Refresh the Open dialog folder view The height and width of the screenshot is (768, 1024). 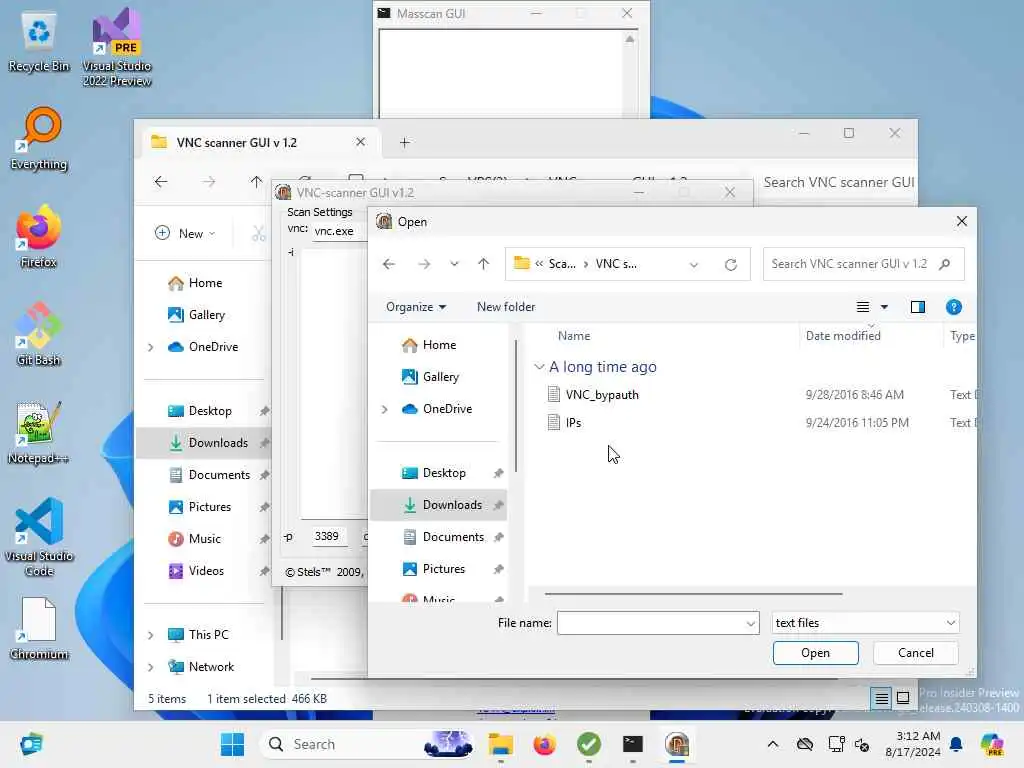click(731, 264)
